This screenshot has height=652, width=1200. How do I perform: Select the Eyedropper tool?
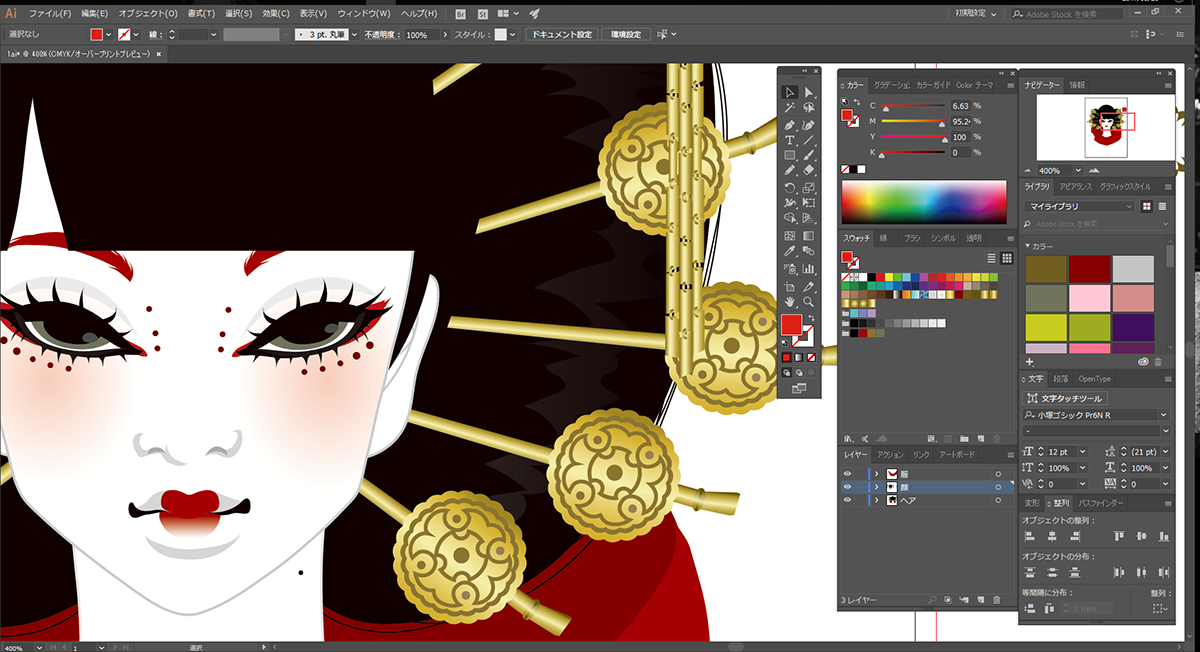pyautogui.click(x=789, y=251)
